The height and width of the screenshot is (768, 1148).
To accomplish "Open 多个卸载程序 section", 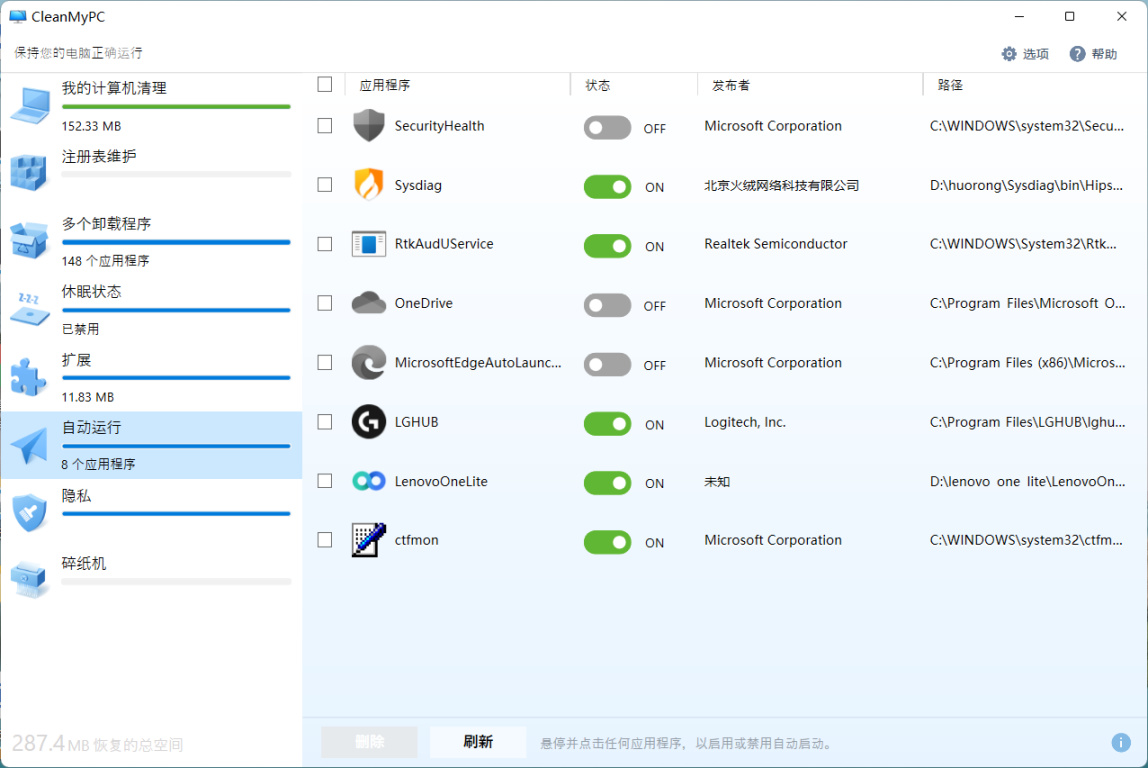I will 151,242.
